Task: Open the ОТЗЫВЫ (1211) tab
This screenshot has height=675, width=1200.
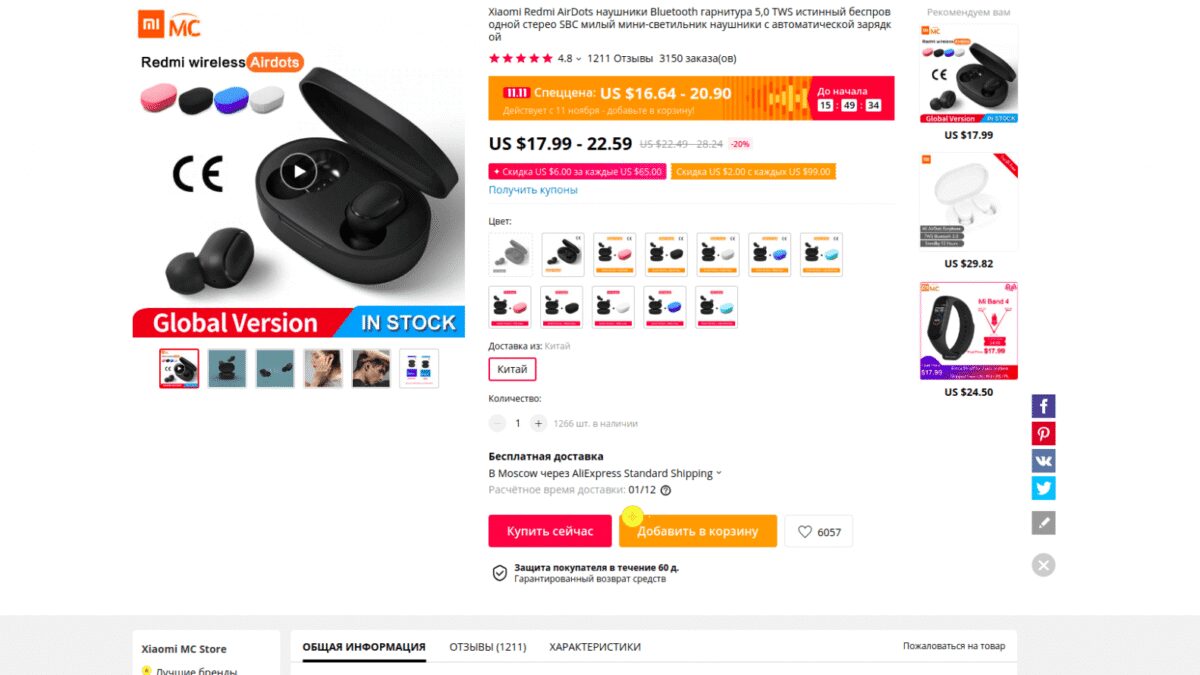Action: (x=487, y=647)
